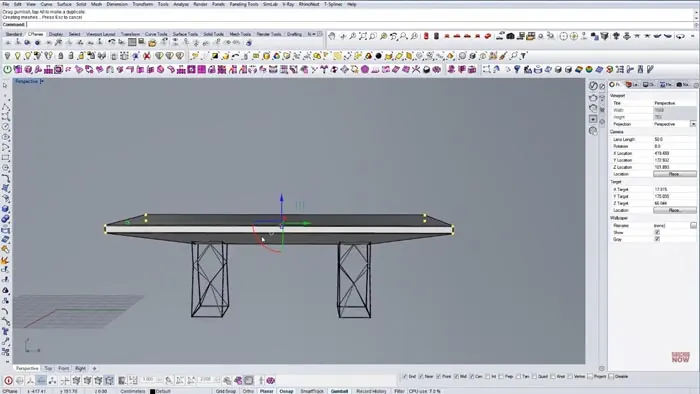The image size is (700, 394).
Task: Click the diamond gem shade icon
Action: coord(159,56)
